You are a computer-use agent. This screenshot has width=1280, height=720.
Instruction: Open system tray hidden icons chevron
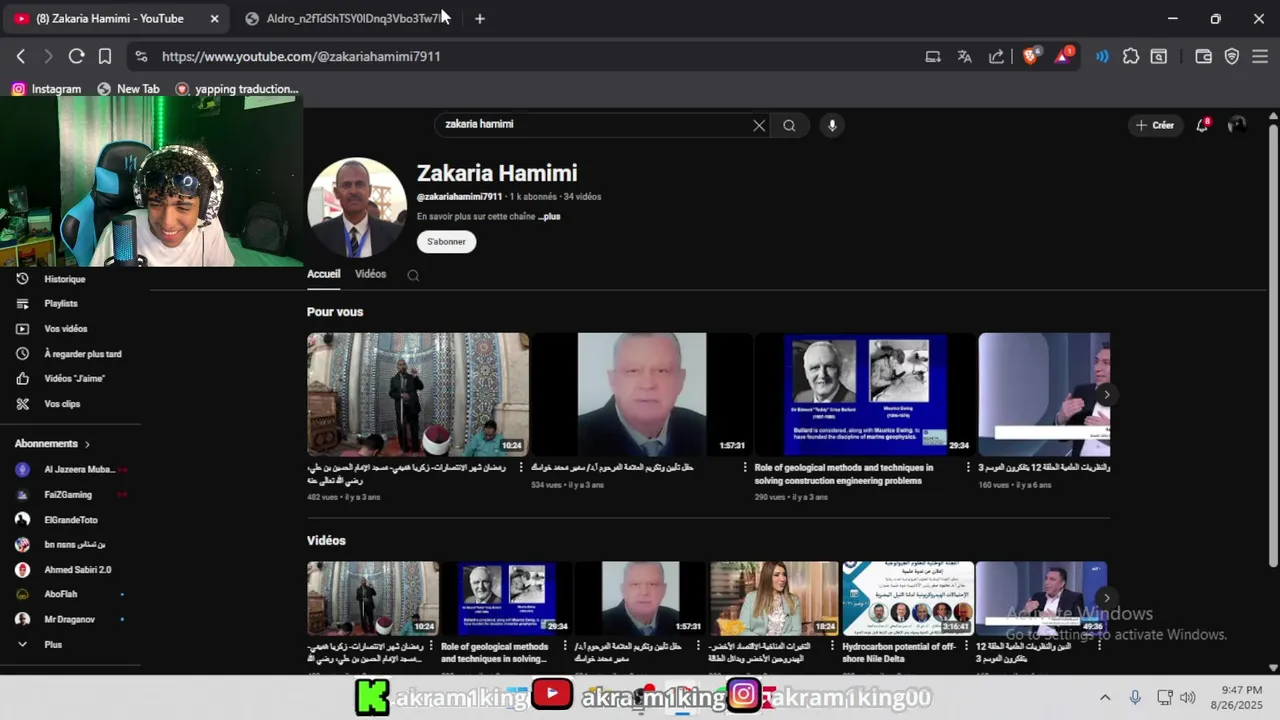coord(1105,698)
